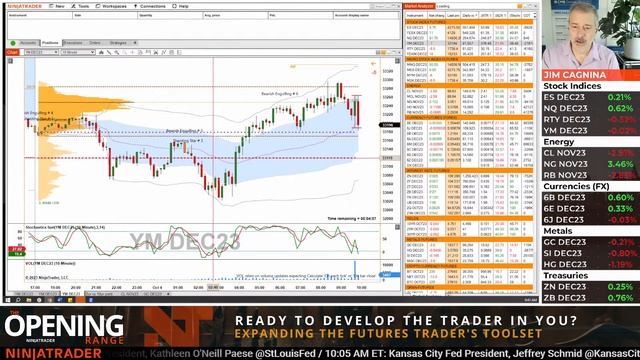
Task: Select the active YM DEC23 chart tab
Action: tap(71, 294)
